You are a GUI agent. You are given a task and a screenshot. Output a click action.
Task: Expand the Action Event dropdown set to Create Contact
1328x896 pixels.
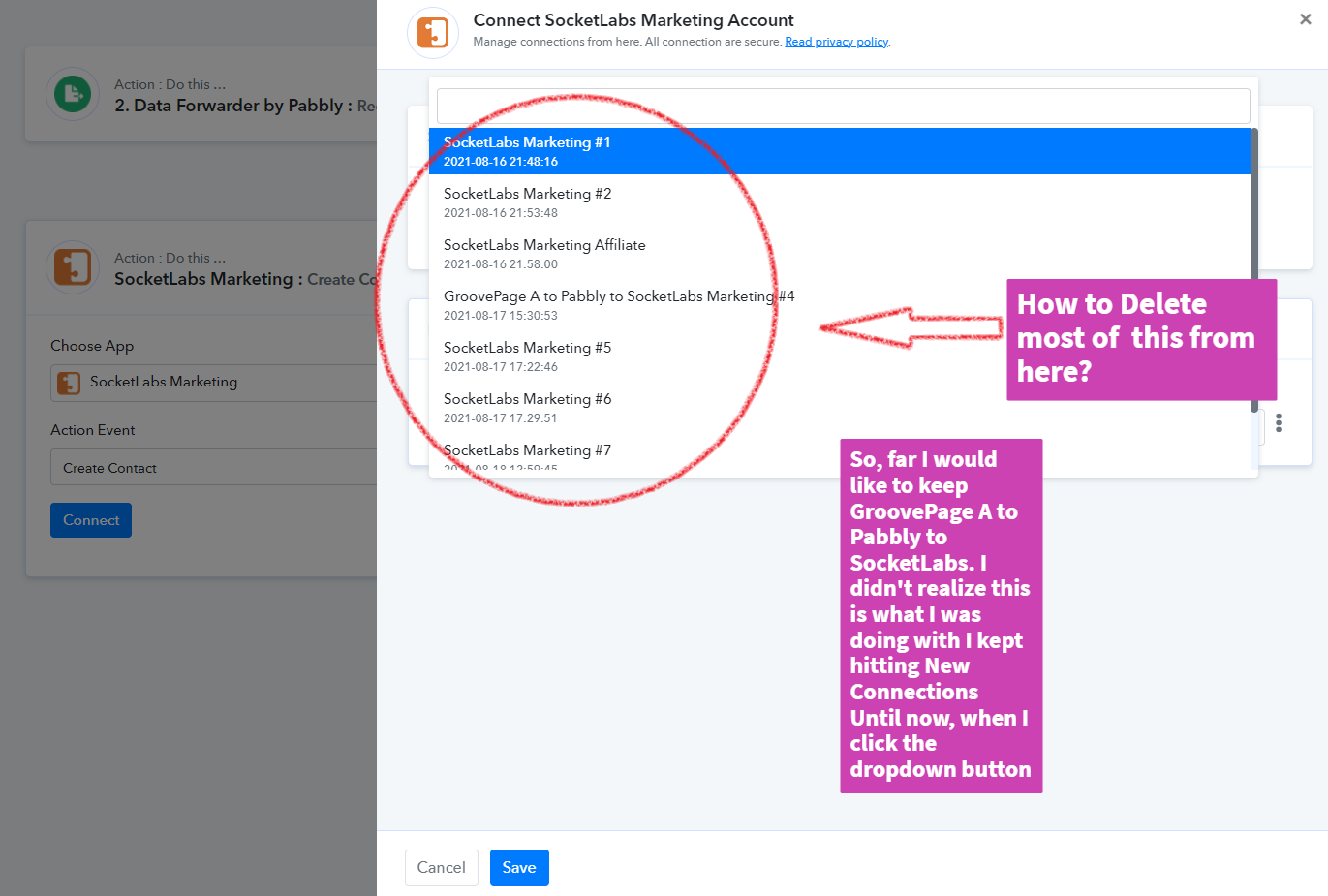click(214, 467)
